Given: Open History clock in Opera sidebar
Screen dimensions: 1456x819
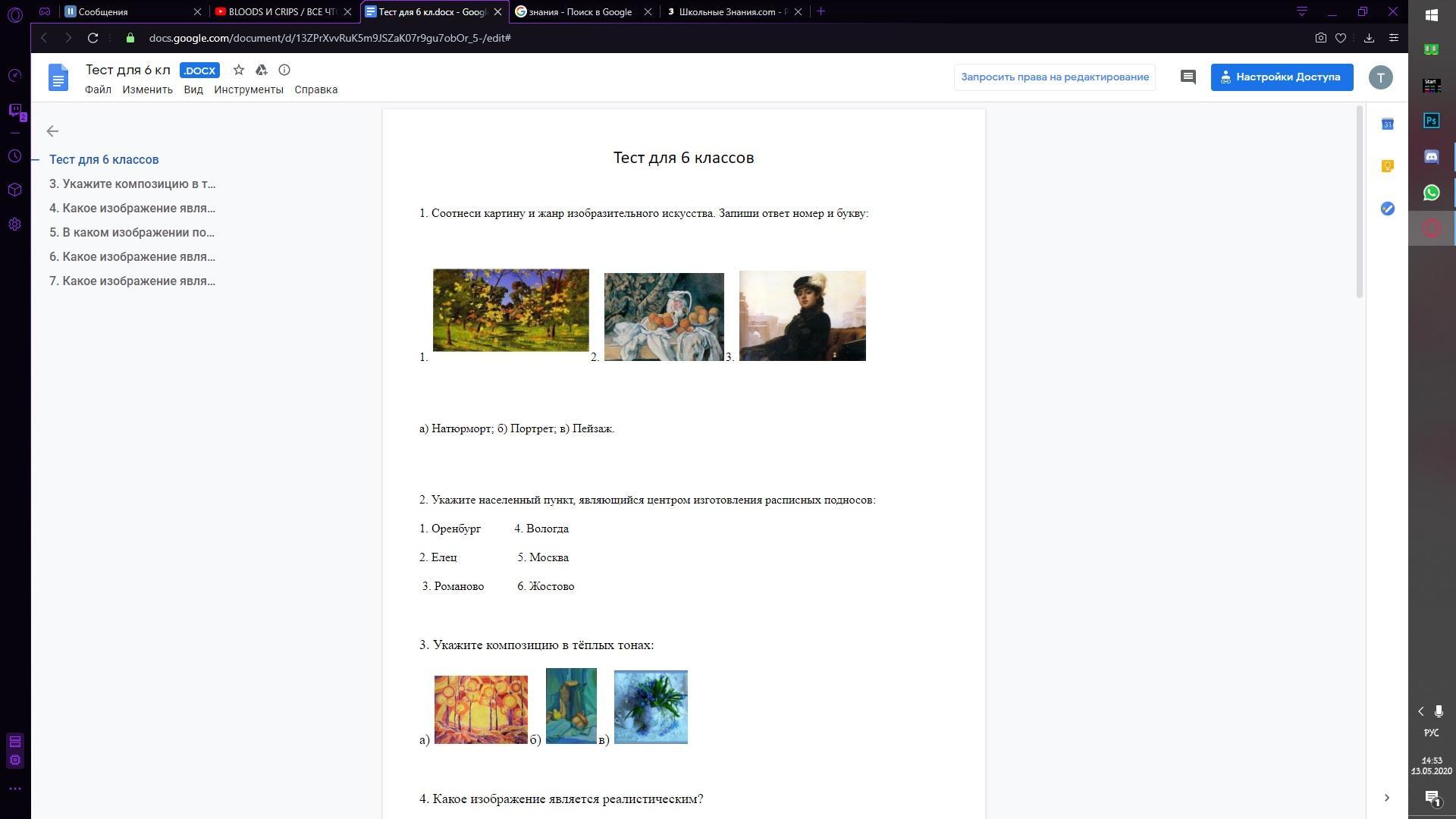Looking at the screenshot, I should (14, 156).
